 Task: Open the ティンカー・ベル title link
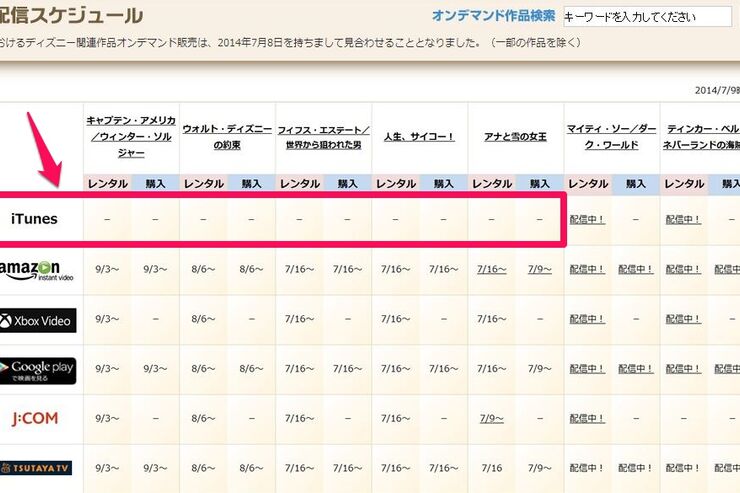(x=702, y=137)
